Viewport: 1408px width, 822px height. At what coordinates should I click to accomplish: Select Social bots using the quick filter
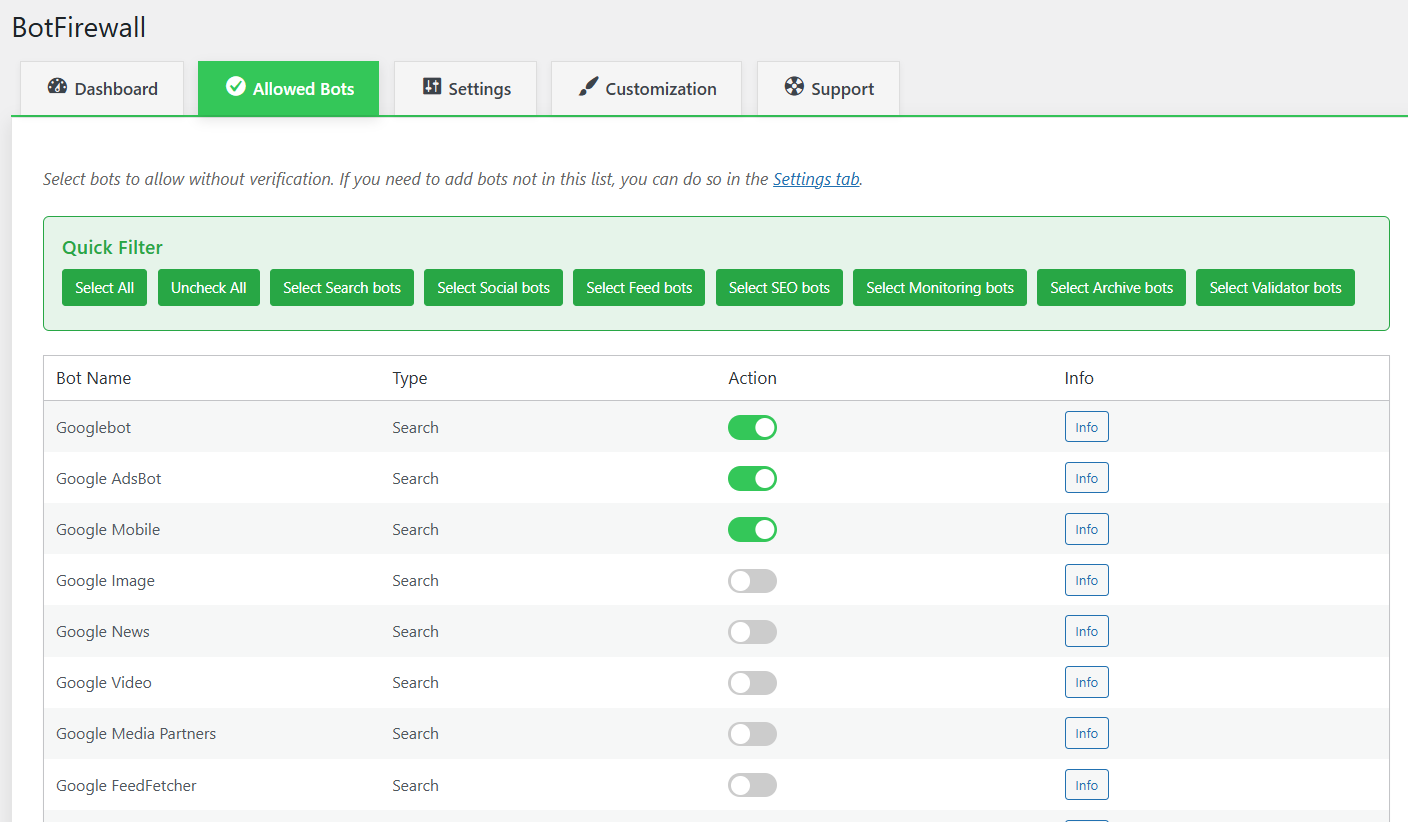493,287
